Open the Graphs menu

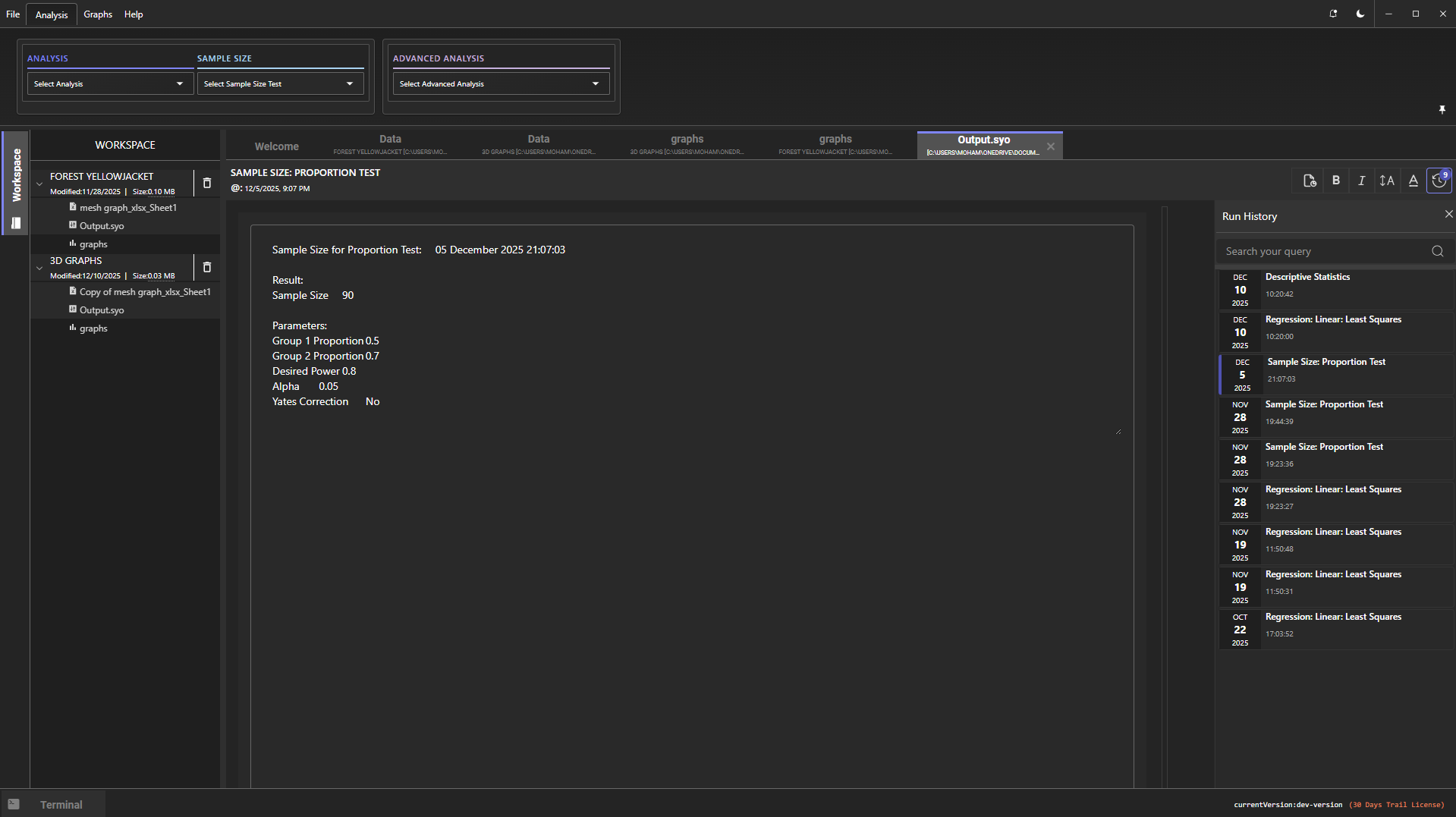(98, 14)
